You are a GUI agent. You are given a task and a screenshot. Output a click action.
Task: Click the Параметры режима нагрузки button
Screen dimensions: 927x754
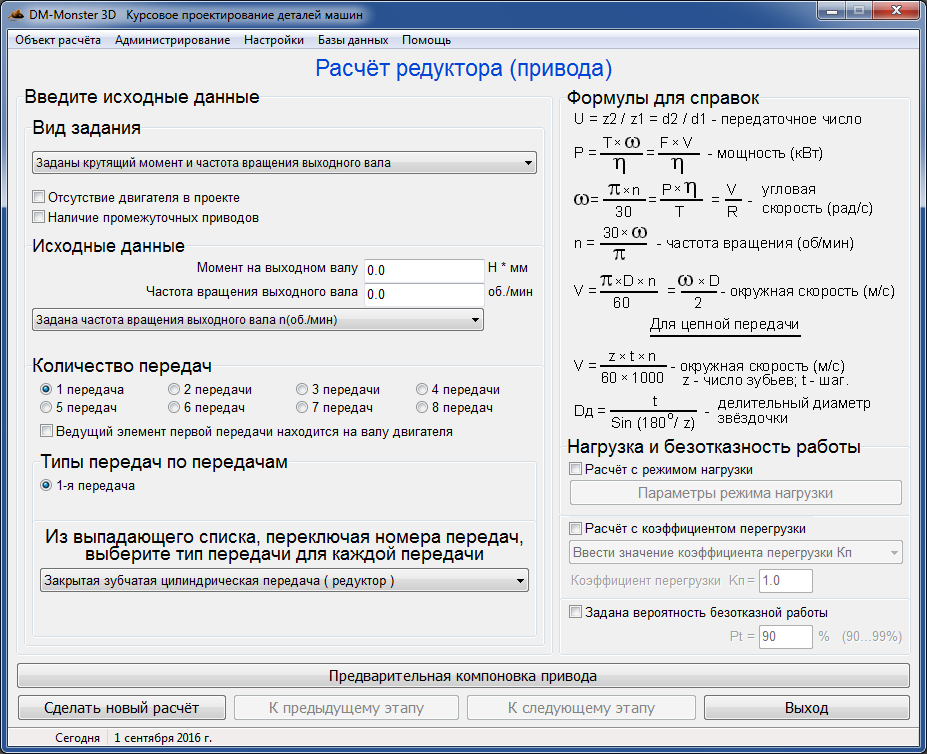735,493
